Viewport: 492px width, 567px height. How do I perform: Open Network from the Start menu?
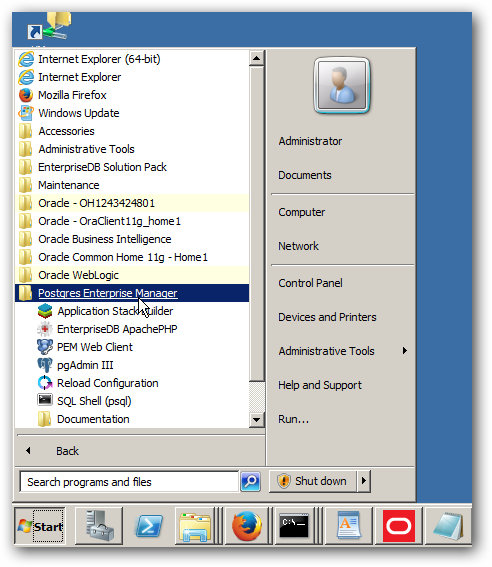(298, 246)
